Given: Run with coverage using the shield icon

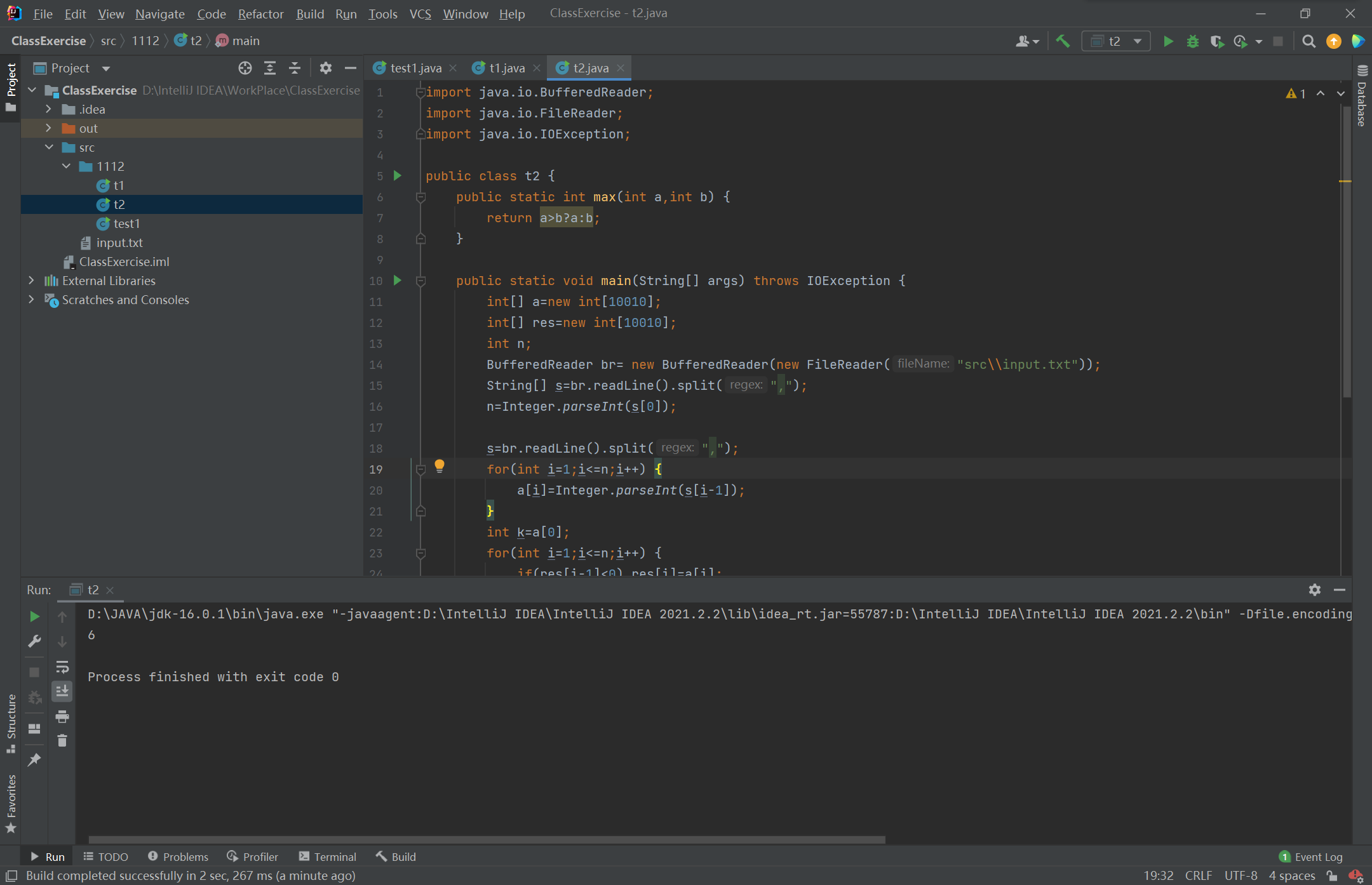Looking at the screenshot, I should 1216,41.
